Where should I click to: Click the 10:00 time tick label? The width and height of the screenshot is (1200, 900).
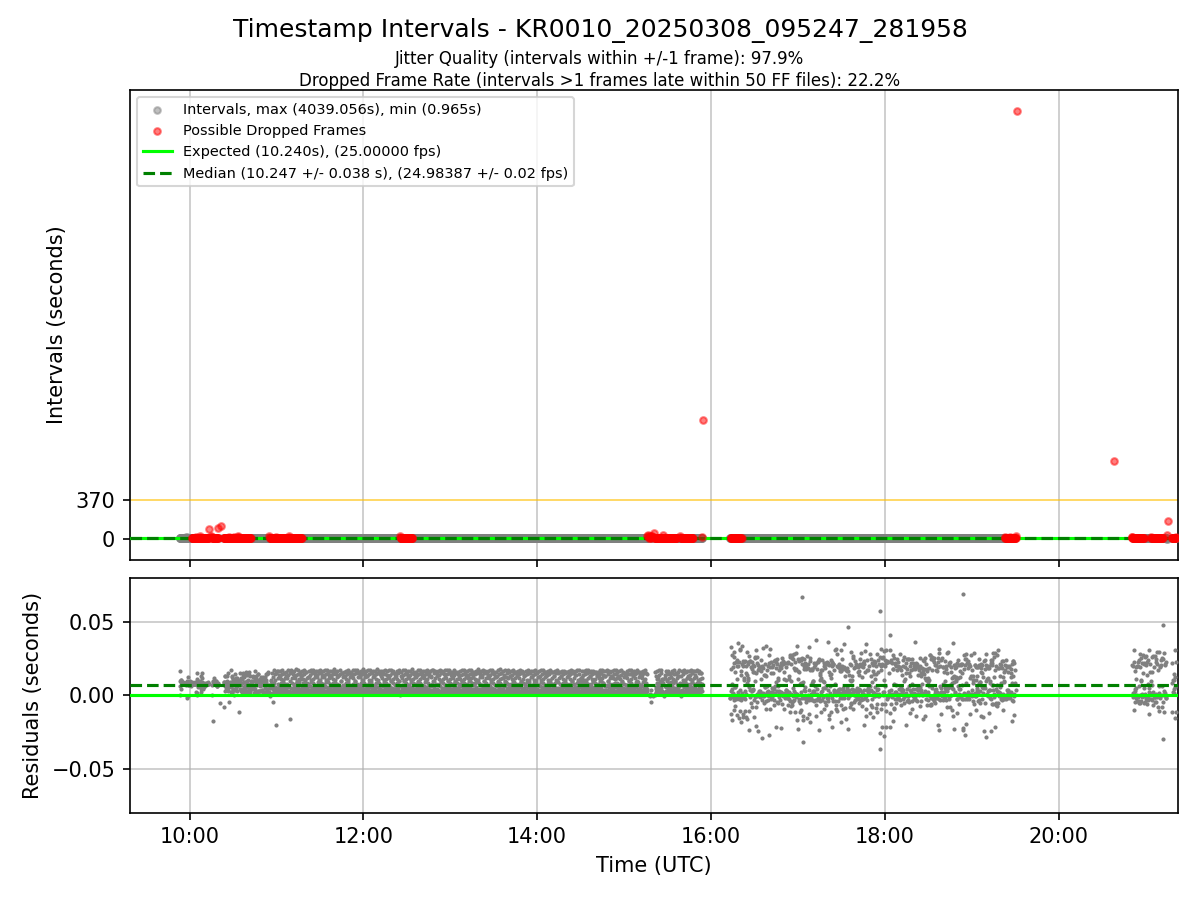coord(189,835)
